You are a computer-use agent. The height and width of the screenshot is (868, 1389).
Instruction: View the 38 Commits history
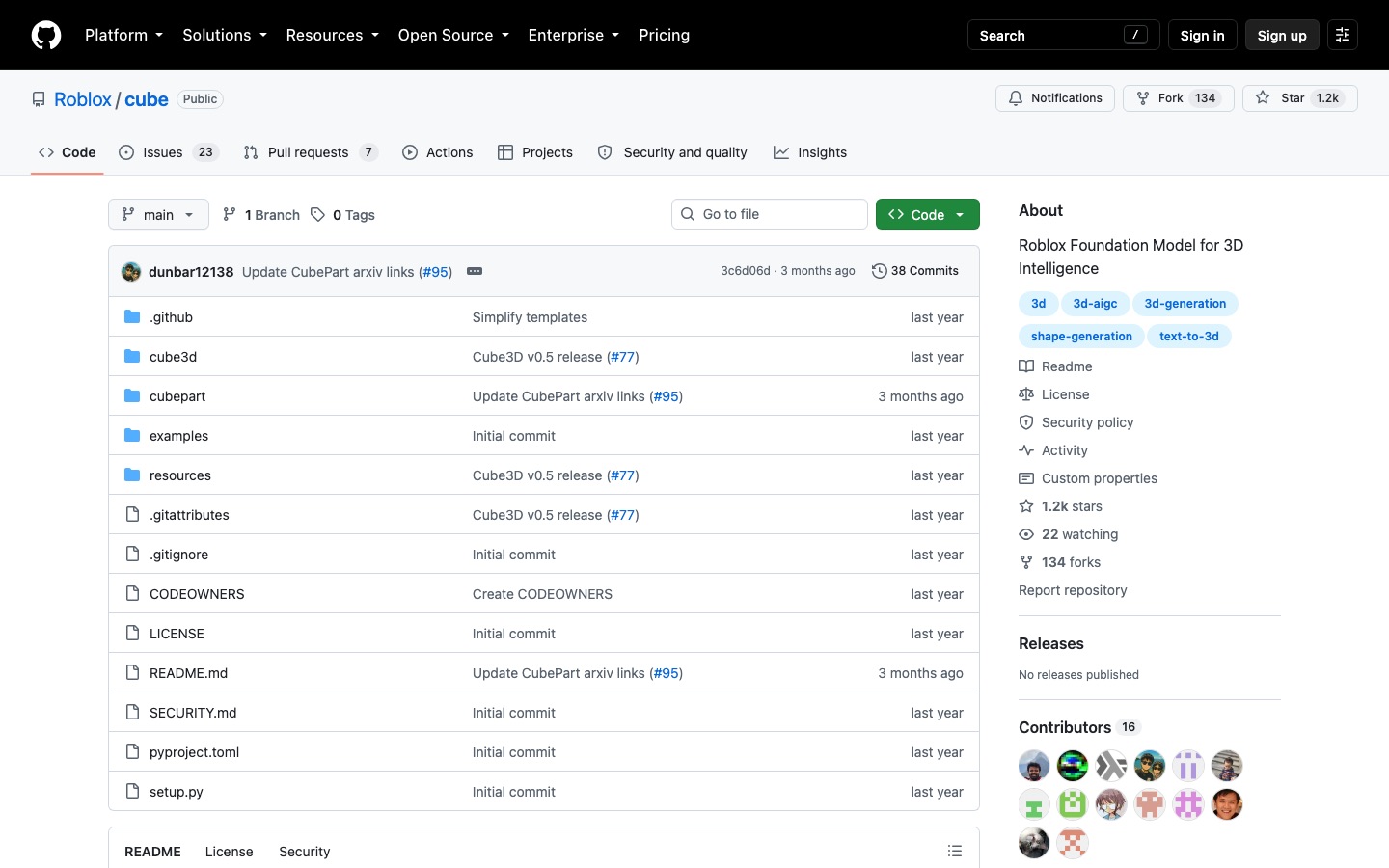pos(915,271)
